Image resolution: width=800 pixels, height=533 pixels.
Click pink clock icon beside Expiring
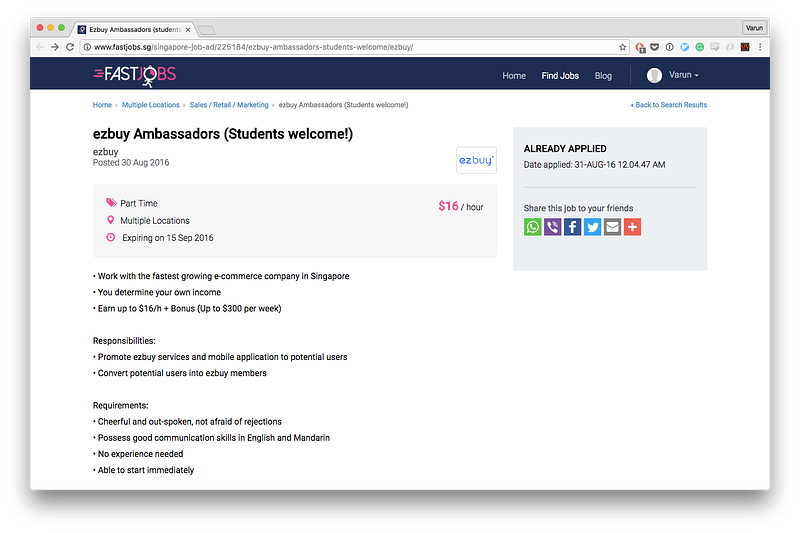[x=111, y=237]
